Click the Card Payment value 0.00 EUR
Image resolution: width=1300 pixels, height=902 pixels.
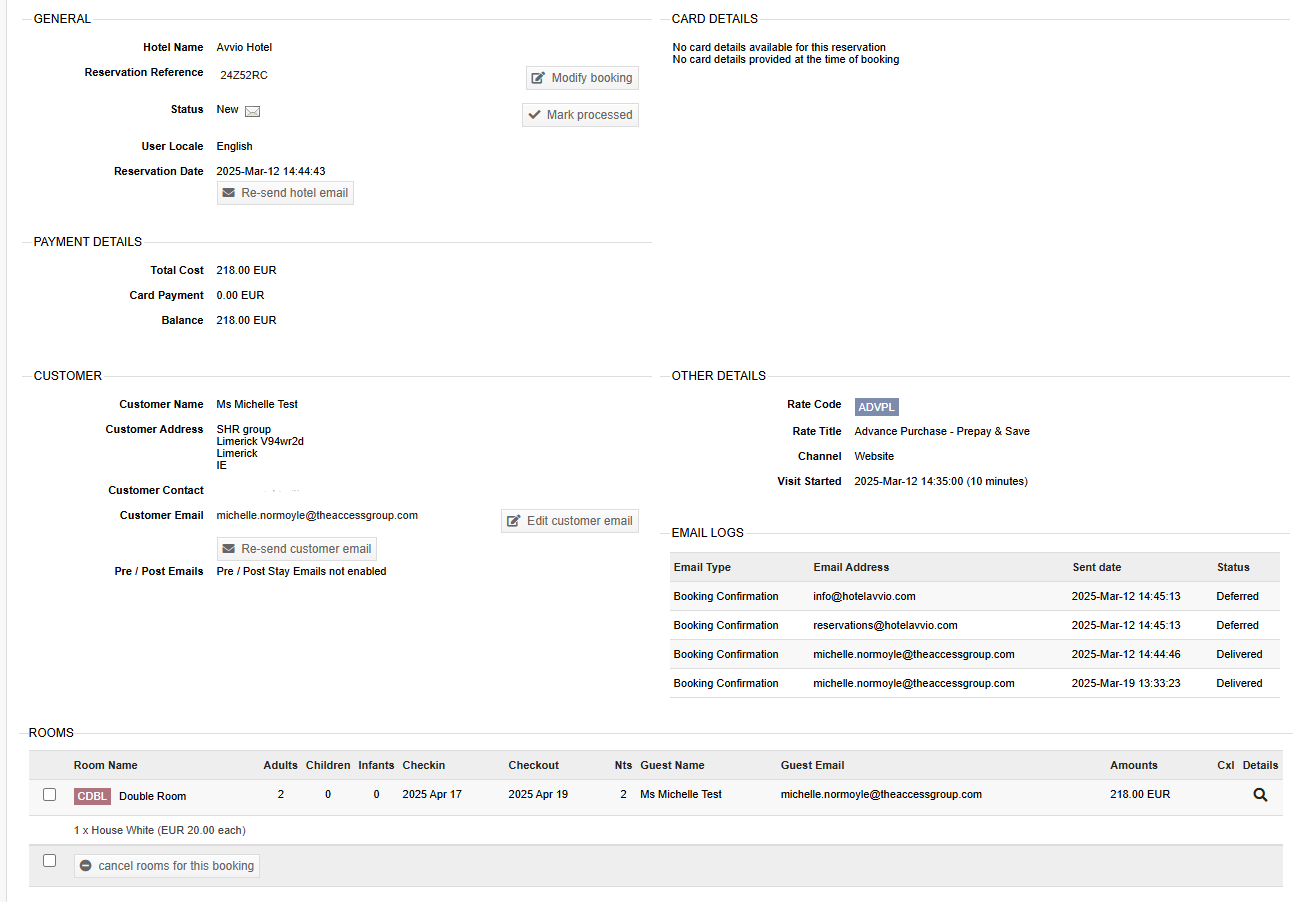click(240, 295)
